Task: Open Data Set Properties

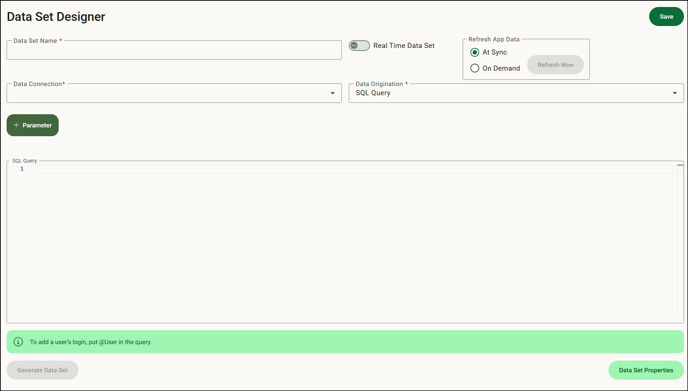Action: tap(646, 370)
